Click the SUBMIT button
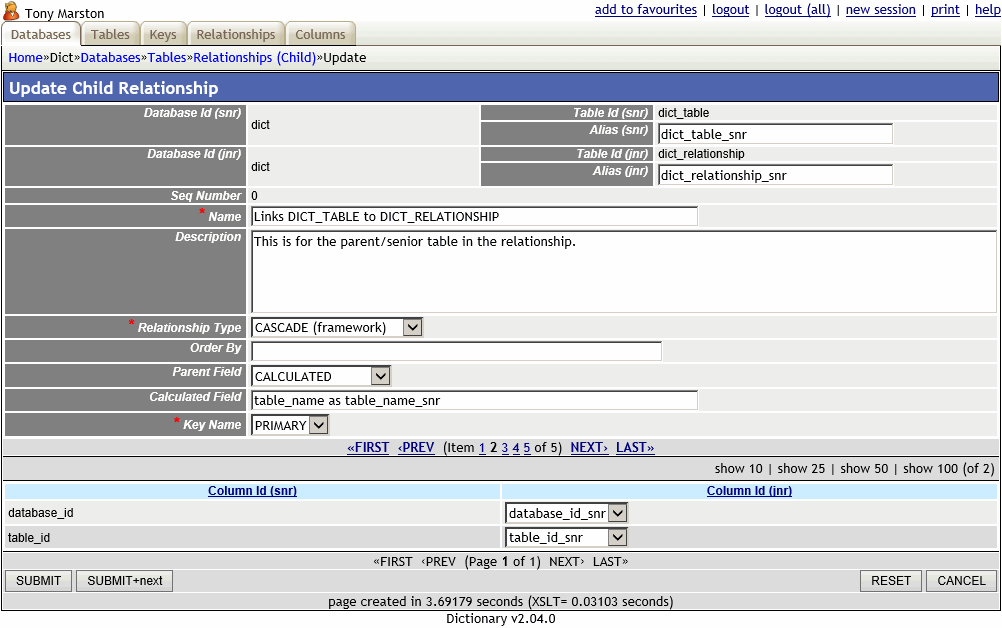Screen dimensions: 1002x628 click(x=38, y=580)
